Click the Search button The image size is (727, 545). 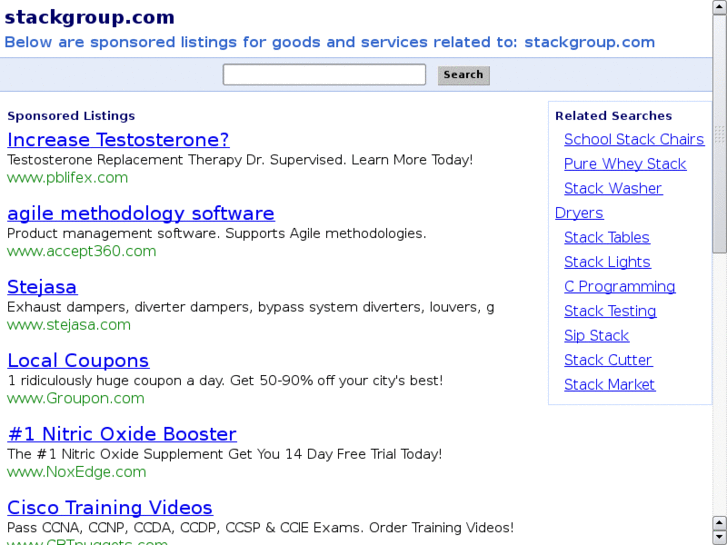coord(464,75)
